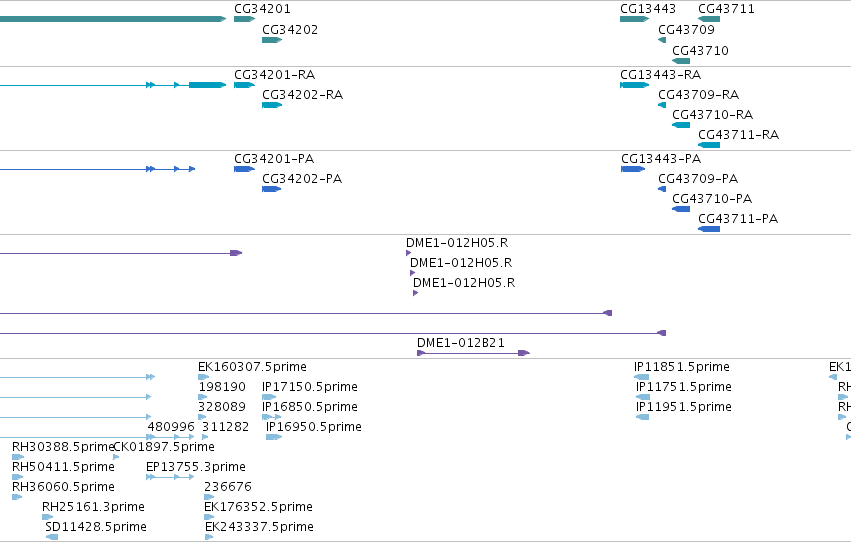Click the CG43709-PA protein feature
The width and height of the screenshot is (851, 542).
click(662, 189)
